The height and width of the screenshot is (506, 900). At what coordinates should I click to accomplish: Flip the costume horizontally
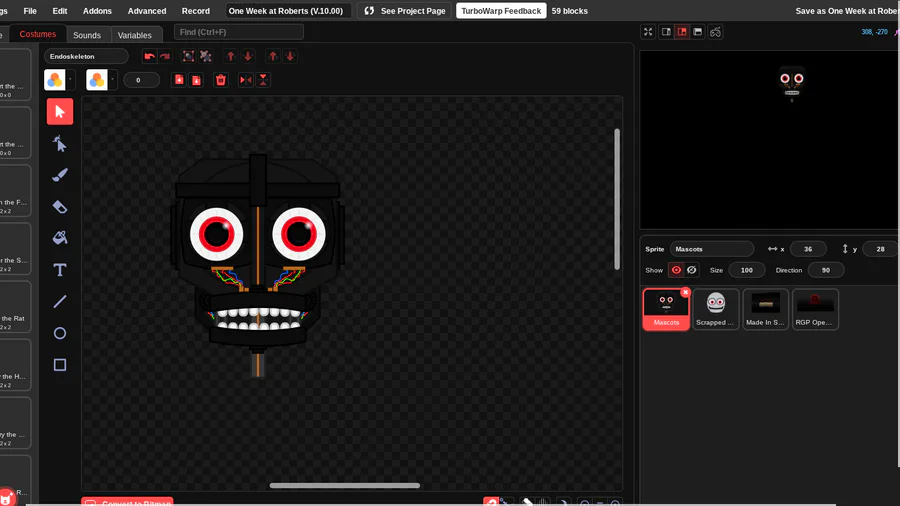pyautogui.click(x=246, y=80)
